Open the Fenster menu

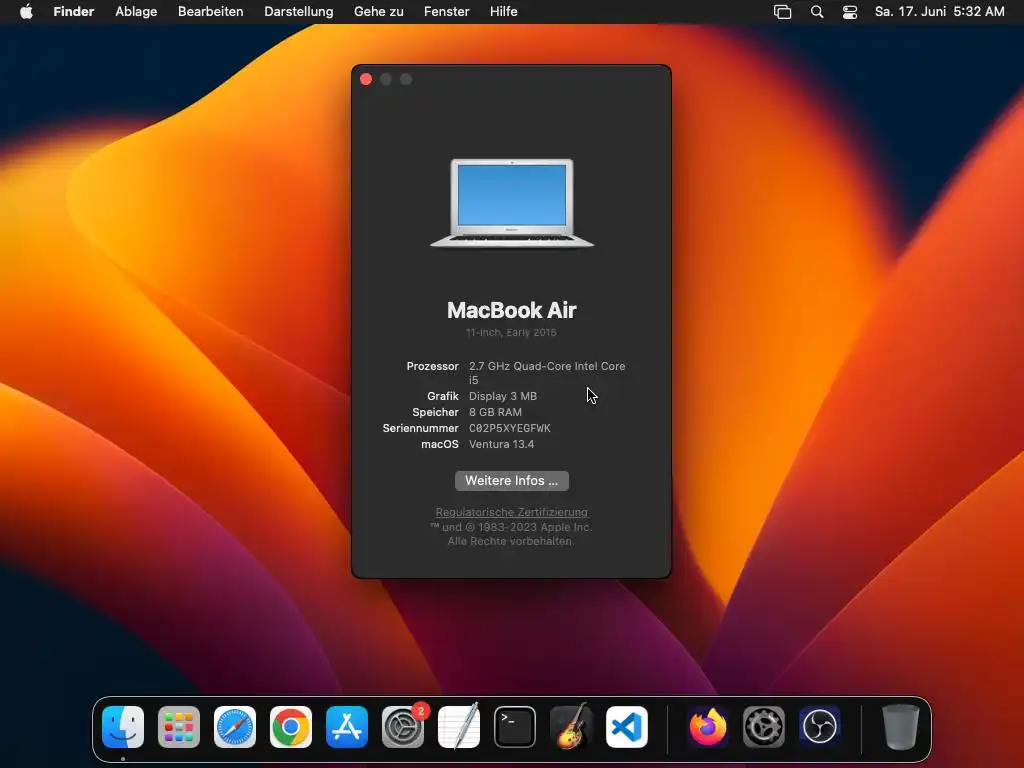click(446, 12)
